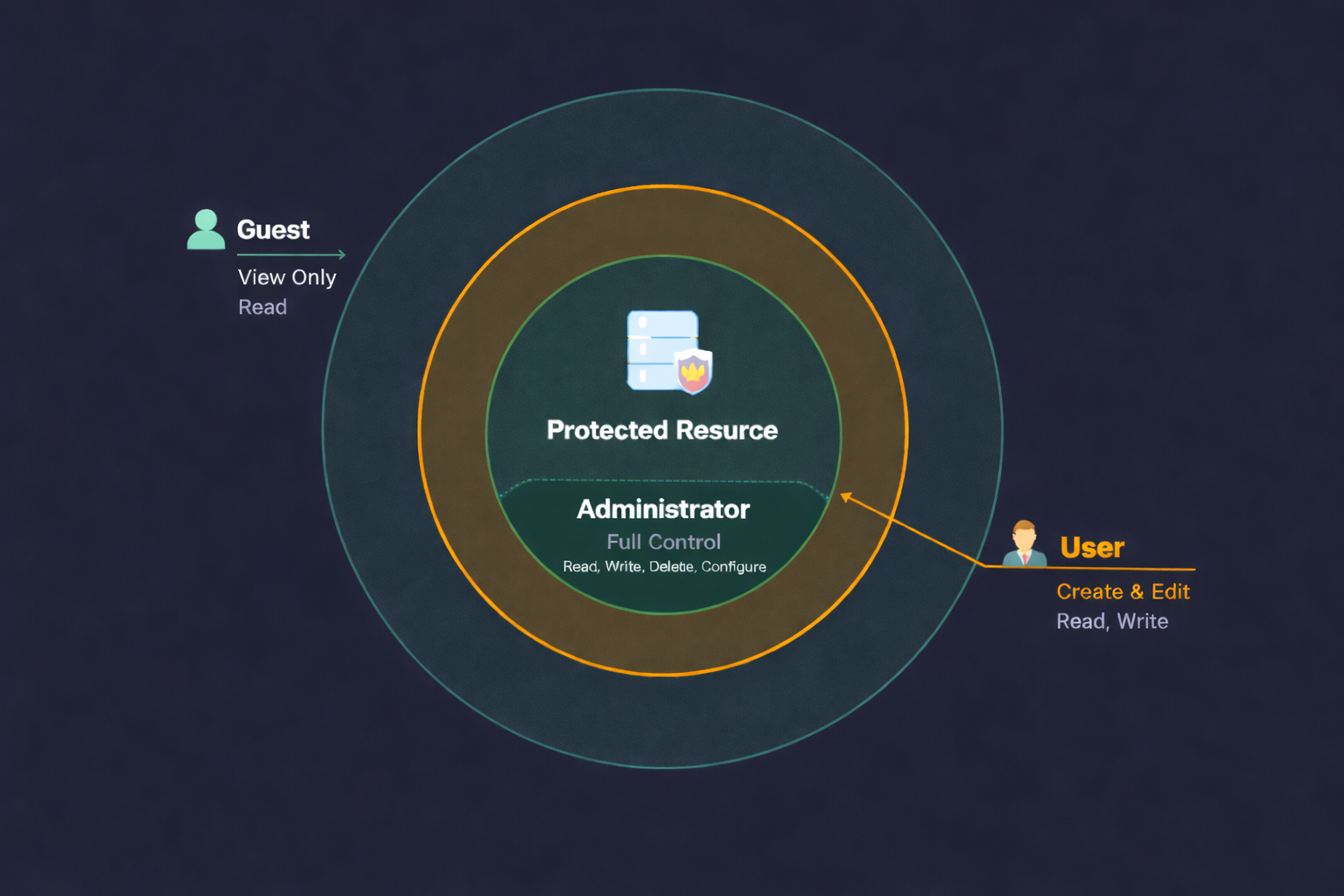Click the View Only label under Guest
The height and width of the screenshot is (896, 1344).
pyautogui.click(x=287, y=276)
